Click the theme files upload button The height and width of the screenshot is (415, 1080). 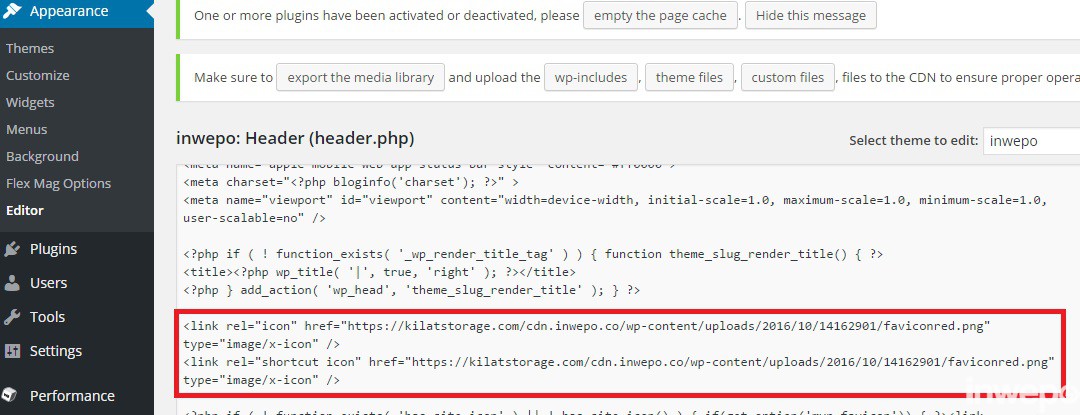point(689,77)
